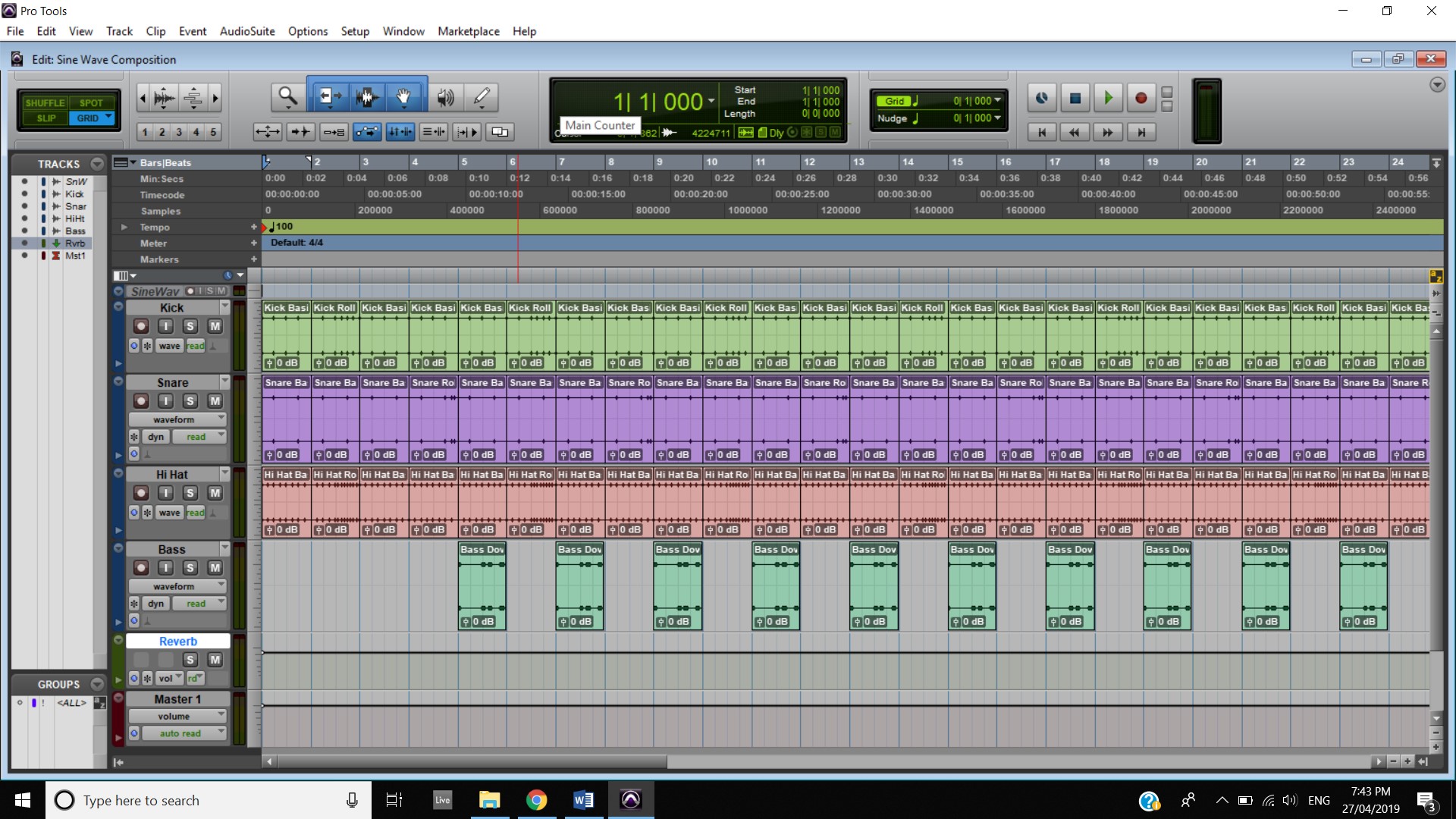Select the Zoomer magnifying glass tool
The width and height of the screenshot is (1456, 819).
287,97
